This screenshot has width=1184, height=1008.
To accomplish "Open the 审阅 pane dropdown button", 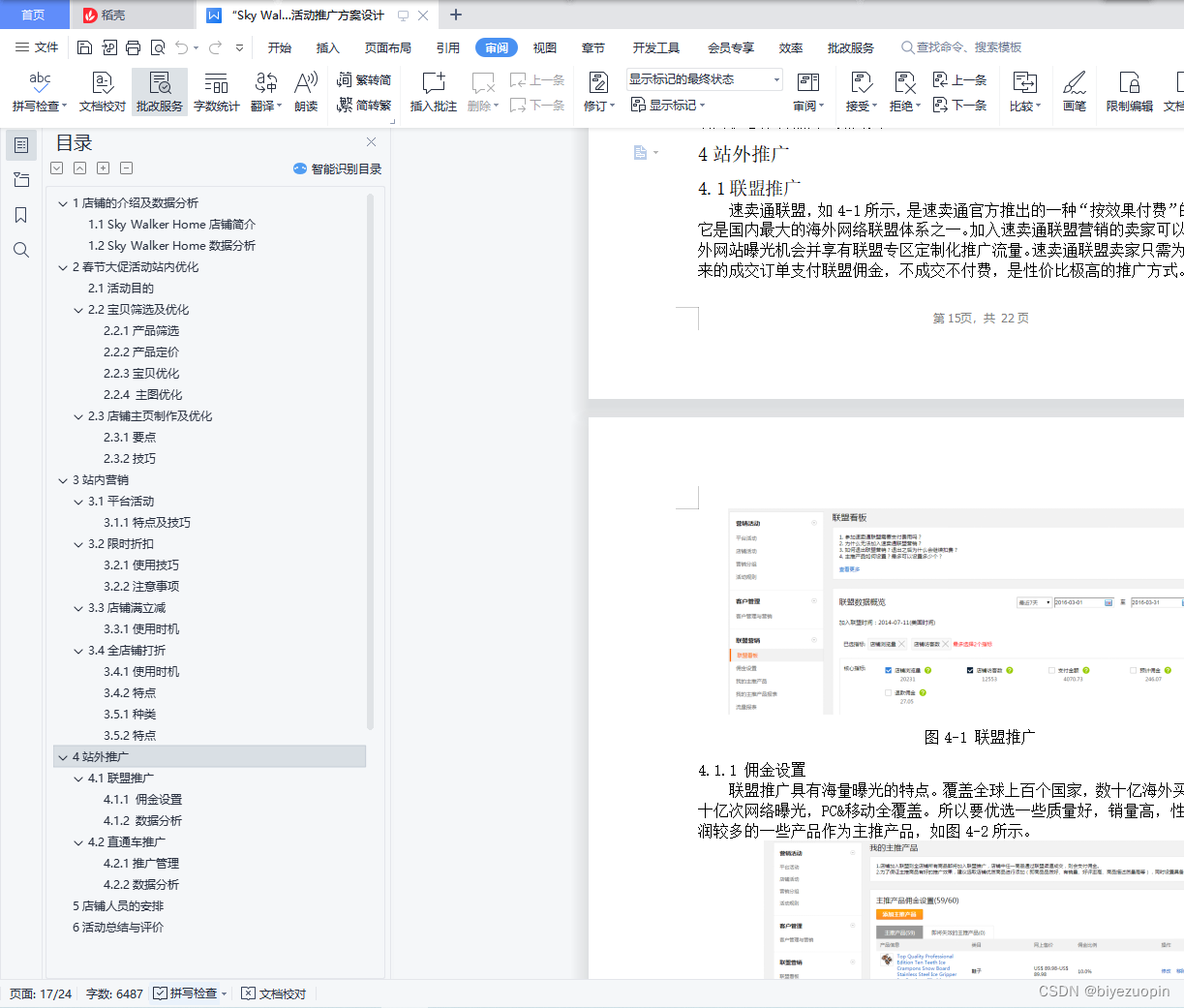I will (x=808, y=92).
